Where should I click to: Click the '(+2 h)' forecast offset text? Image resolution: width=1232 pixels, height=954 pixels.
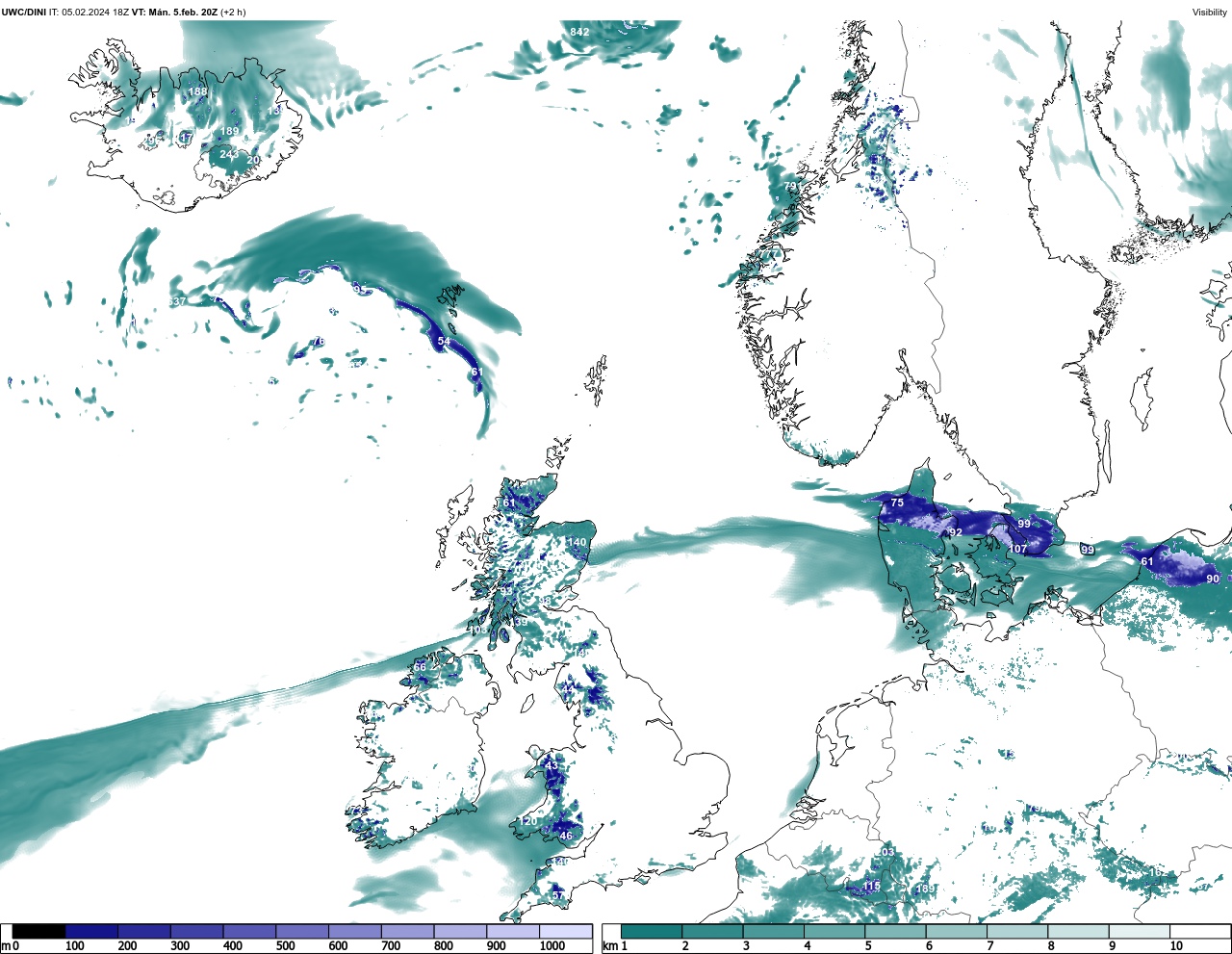pos(233,12)
